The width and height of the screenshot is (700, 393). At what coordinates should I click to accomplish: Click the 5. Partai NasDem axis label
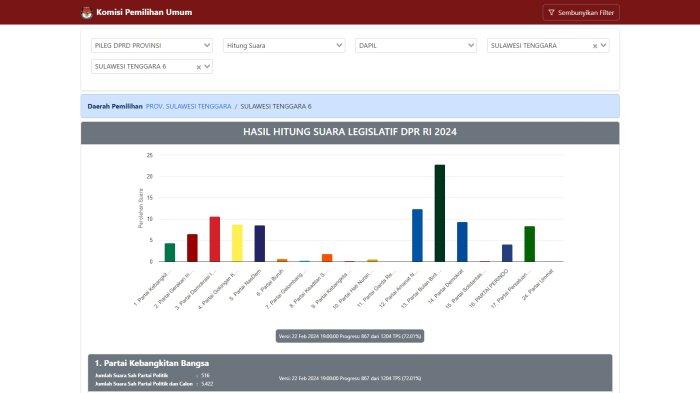tap(245, 284)
